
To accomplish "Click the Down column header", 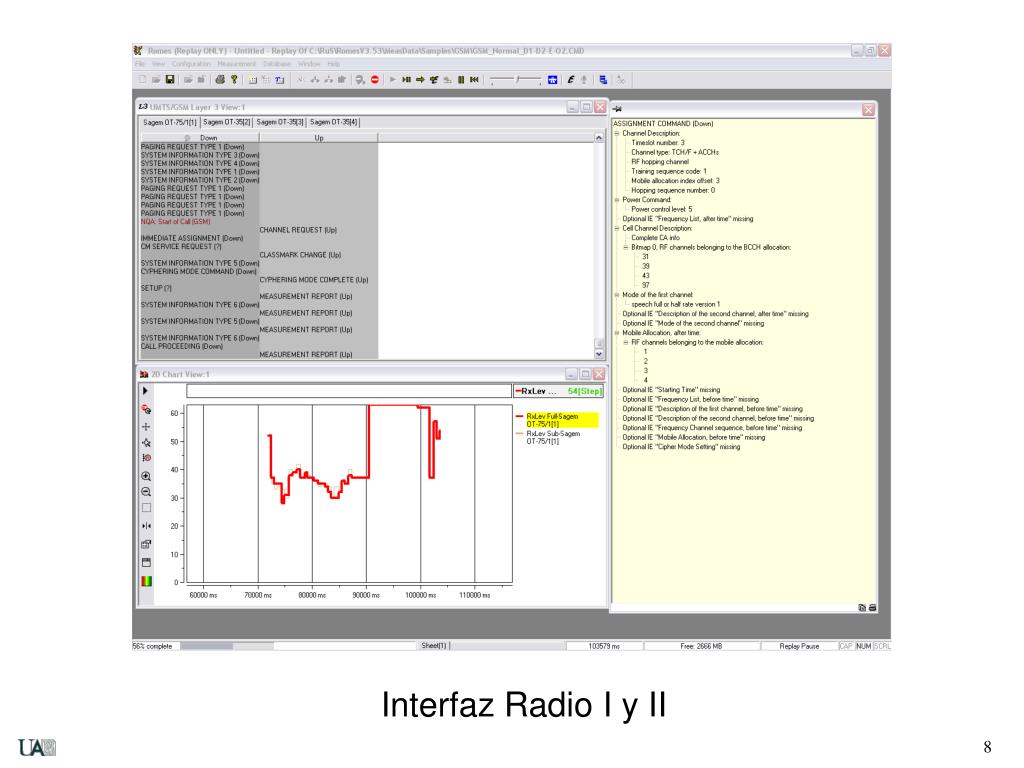I will point(200,138).
